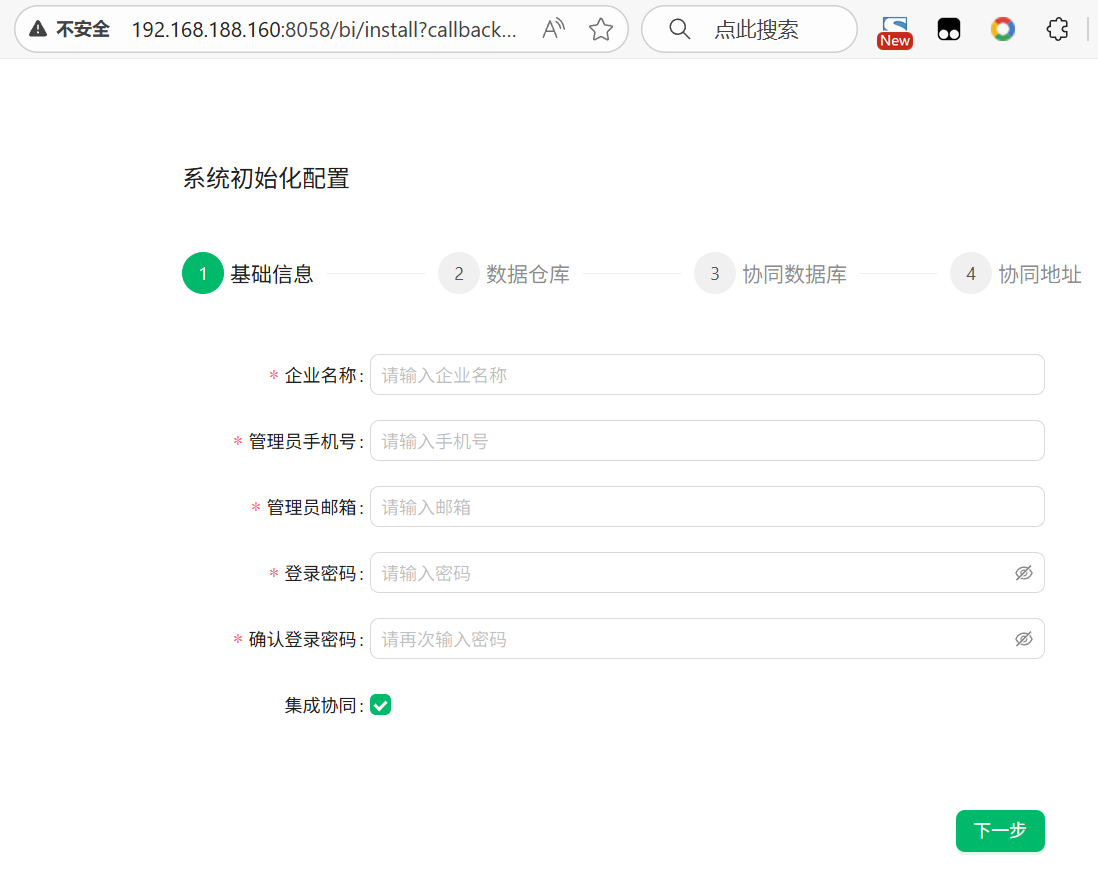Go to step 3 协同数据库
Image resolution: width=1098 pixels, height=872 pixels.
(x=715, y=274)
